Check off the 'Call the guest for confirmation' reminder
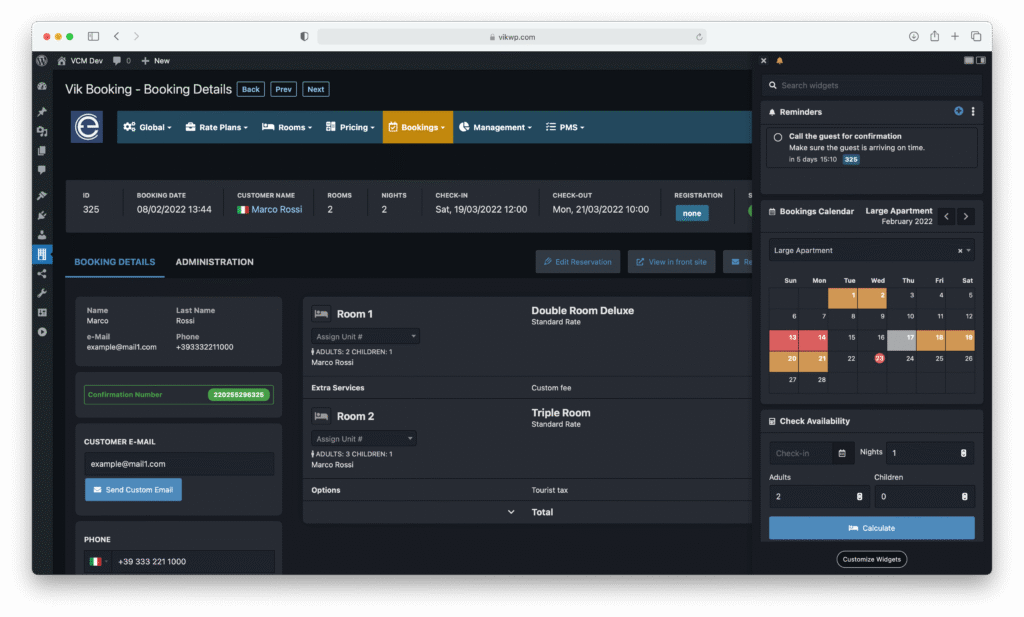This screenshot has height=617, width=1024. coord(778,137)
